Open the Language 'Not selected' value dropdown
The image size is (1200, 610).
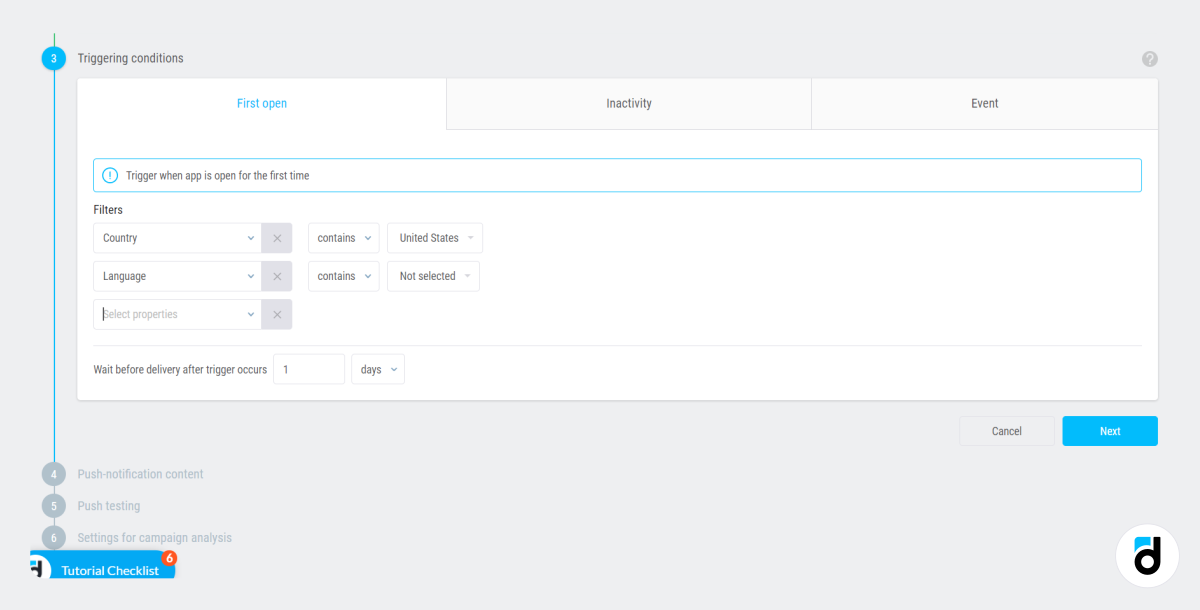point(433,276)
